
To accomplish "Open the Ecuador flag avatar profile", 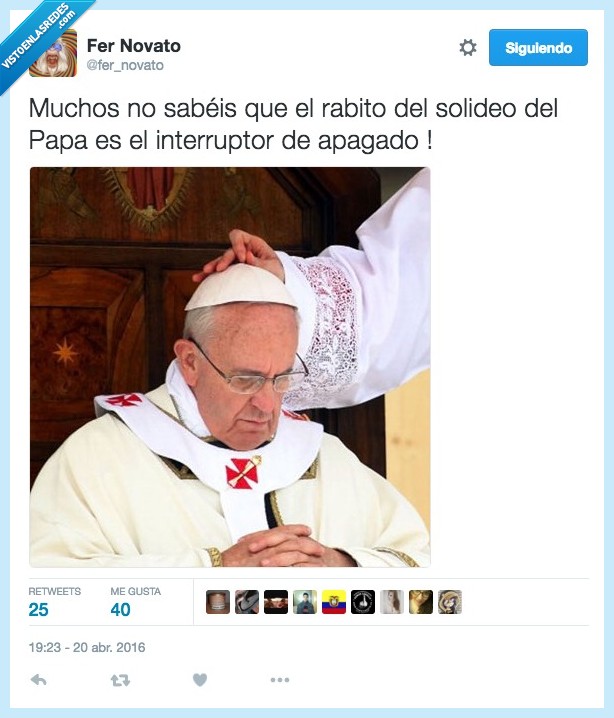I will [334, 602].
